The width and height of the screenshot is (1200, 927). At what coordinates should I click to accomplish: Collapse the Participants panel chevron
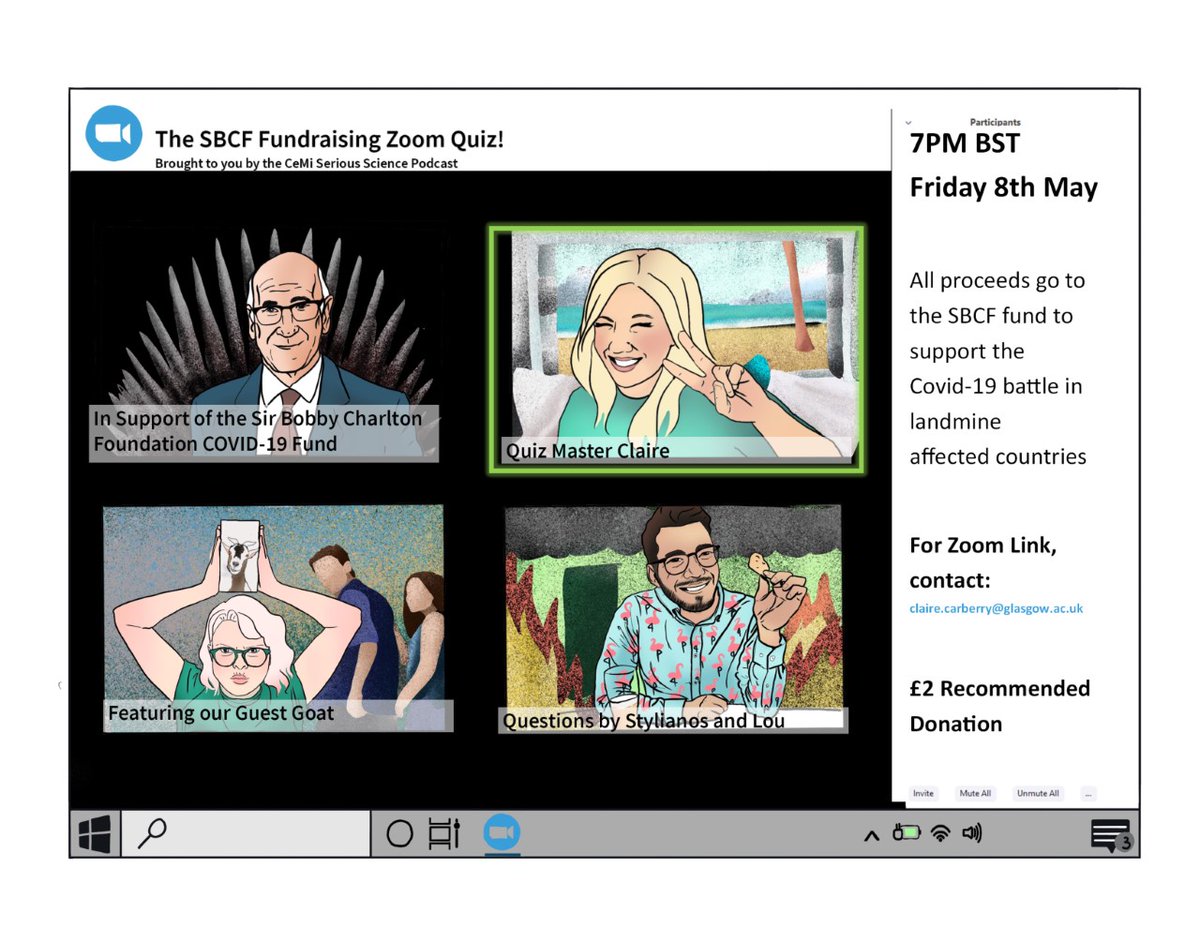pos(908,122)
